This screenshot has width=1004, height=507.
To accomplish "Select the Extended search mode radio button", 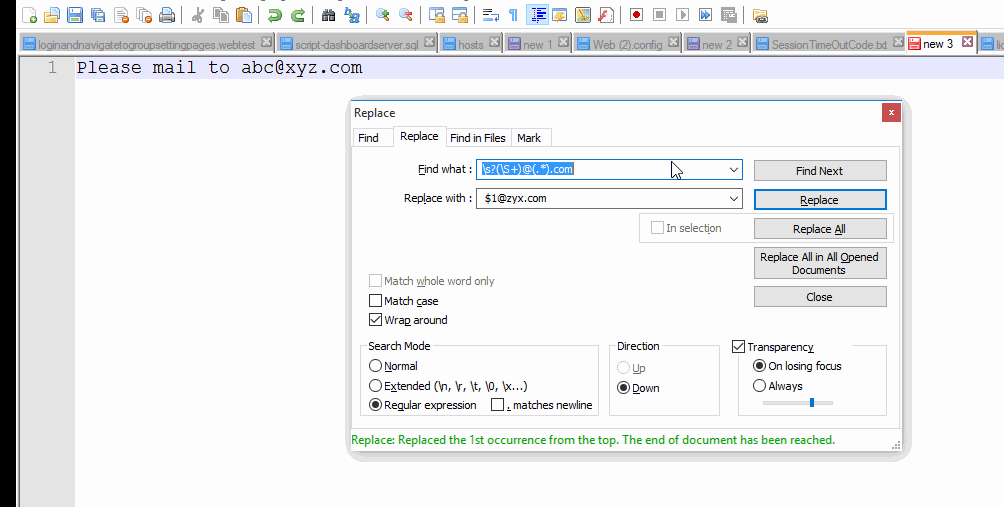I will (375, 386).
